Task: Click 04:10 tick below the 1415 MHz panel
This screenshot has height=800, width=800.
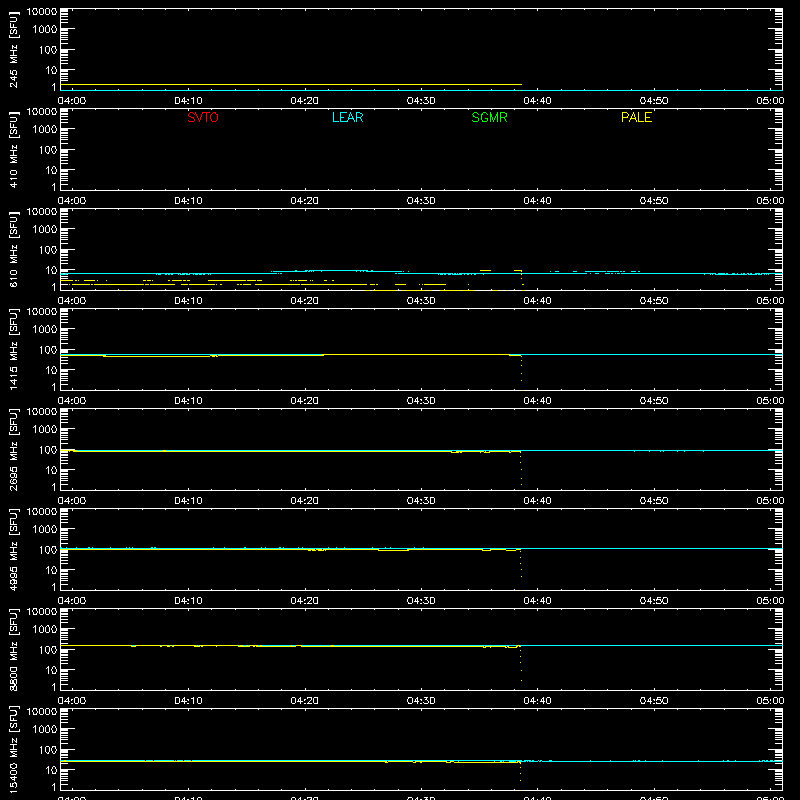Action: [x=188, y=401]
